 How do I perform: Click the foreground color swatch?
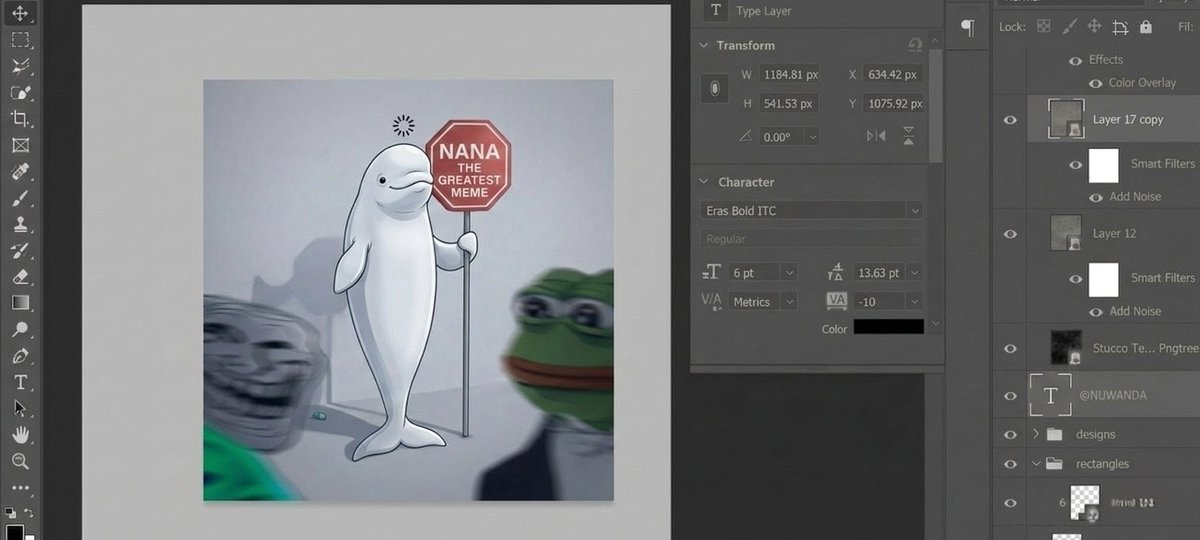pos(15,532)
